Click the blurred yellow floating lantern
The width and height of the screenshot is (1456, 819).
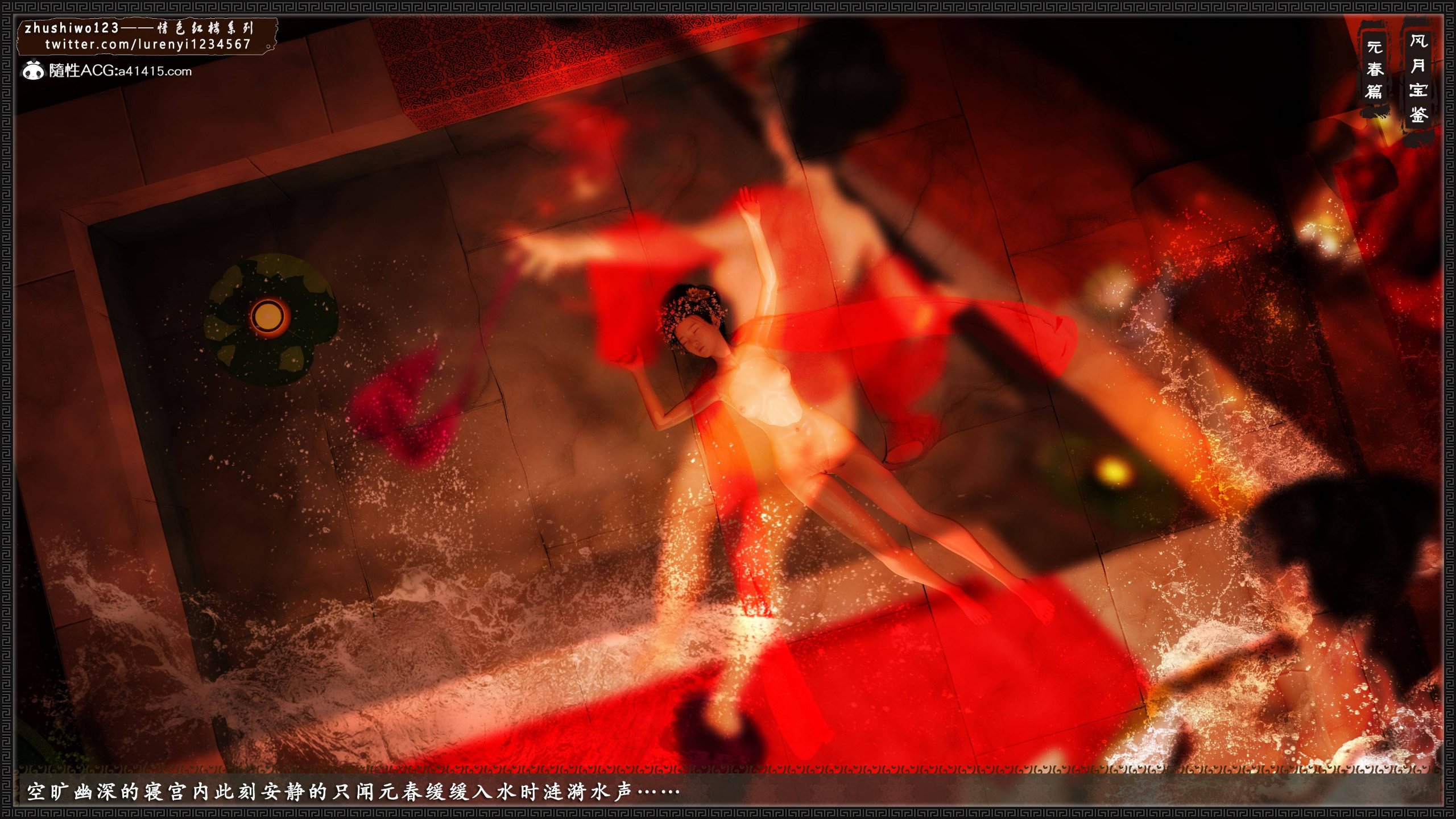click(x=1113, y=472)
